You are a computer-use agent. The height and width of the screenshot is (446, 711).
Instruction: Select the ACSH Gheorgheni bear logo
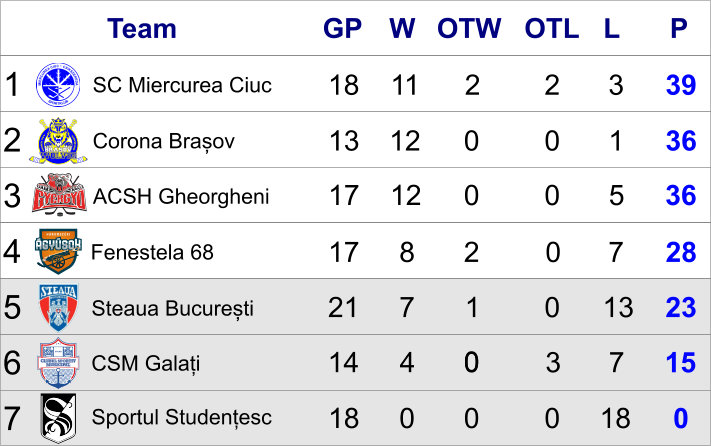[x=59, y=195]
